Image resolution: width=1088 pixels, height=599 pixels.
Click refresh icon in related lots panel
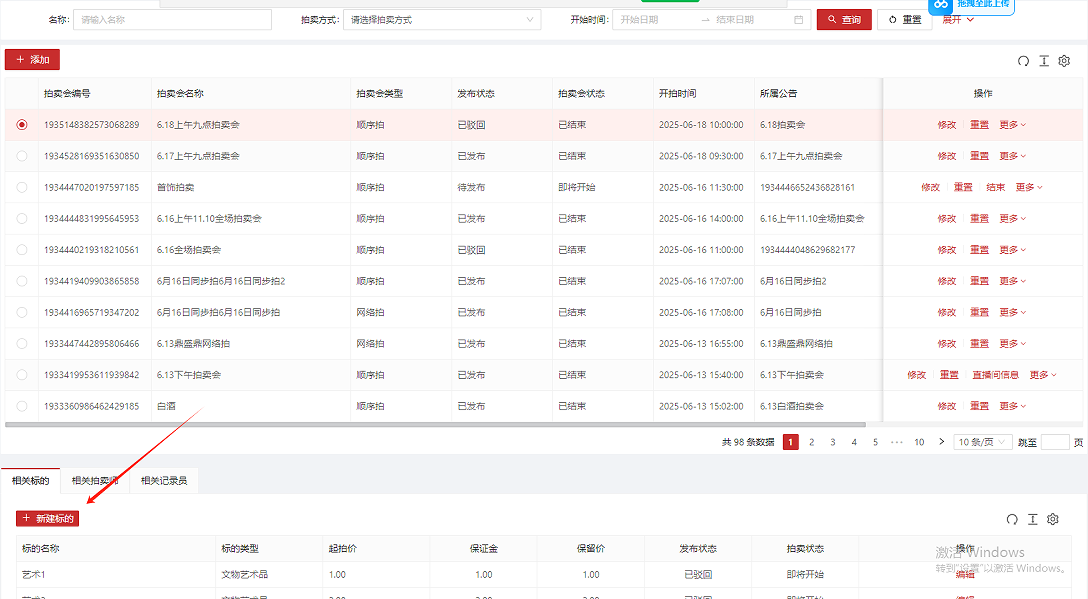pyautogui.click(x=1012, y=519)
